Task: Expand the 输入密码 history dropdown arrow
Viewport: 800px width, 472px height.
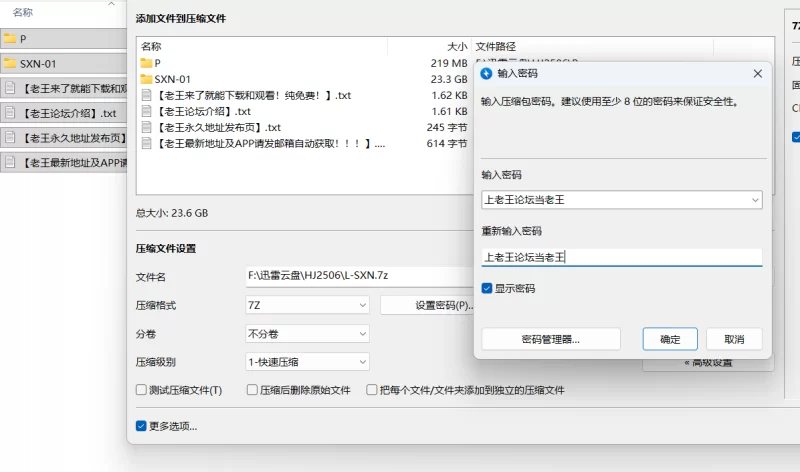Action: [x=755, y=200]
